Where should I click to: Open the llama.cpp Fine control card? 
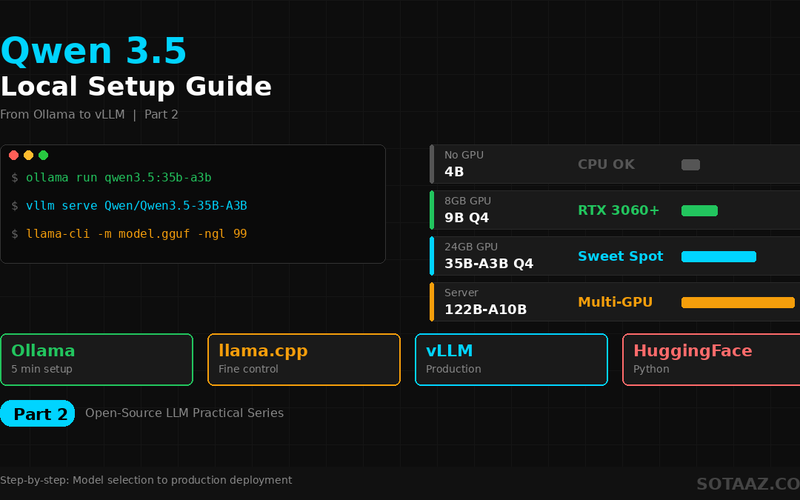[x=304, y=360]
